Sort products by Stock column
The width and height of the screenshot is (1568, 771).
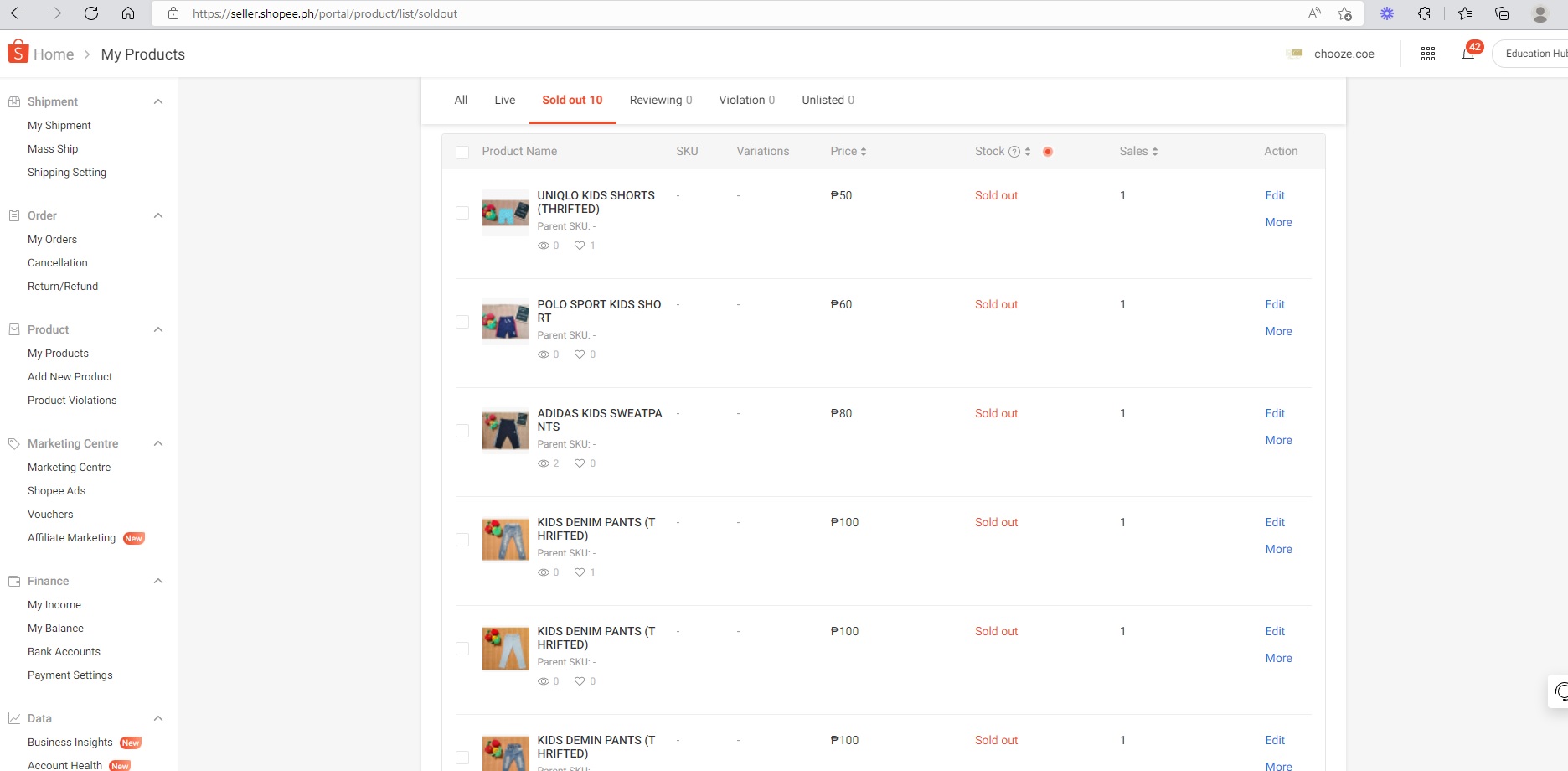point(1028,152)
